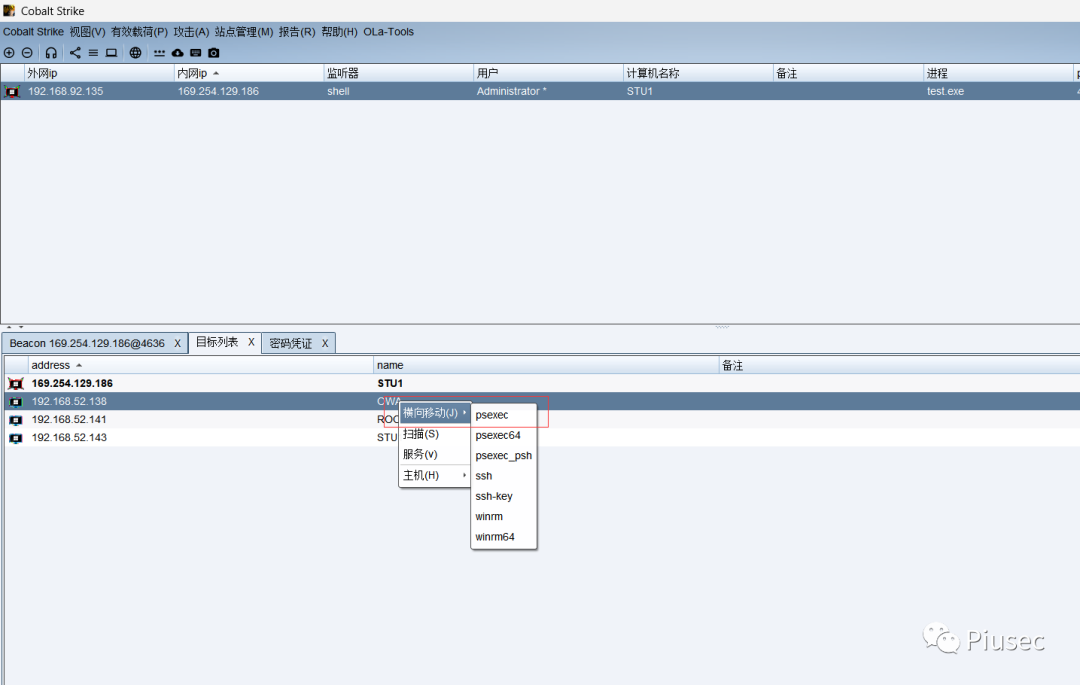Viewport: 1080px width, 685px height.
Task: Open listeners via the headphones icon
Action: click(x=51, y=52)
